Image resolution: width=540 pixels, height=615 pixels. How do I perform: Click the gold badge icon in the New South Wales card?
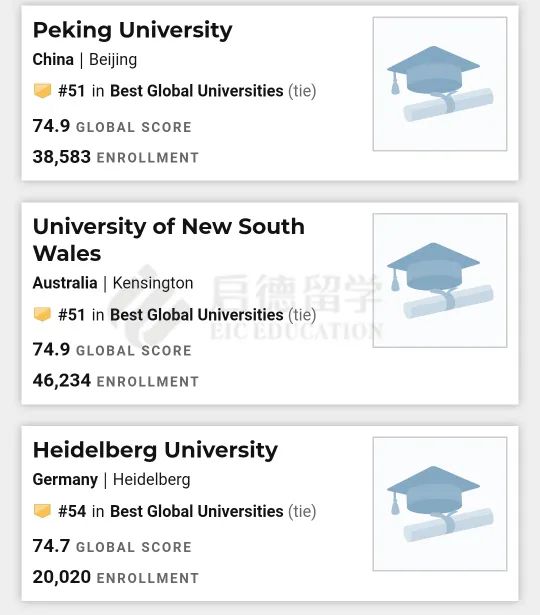tap(42, 315)
